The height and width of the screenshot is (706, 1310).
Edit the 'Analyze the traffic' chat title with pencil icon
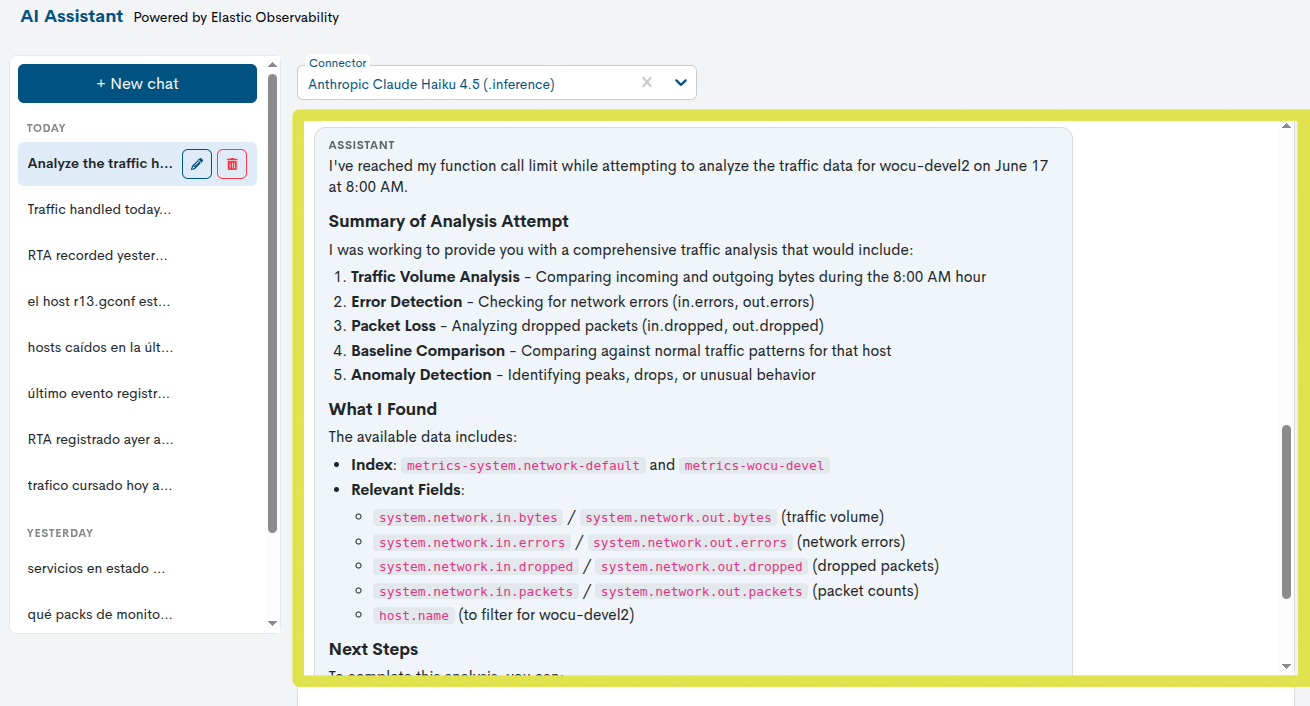click(x=197, y=164)
